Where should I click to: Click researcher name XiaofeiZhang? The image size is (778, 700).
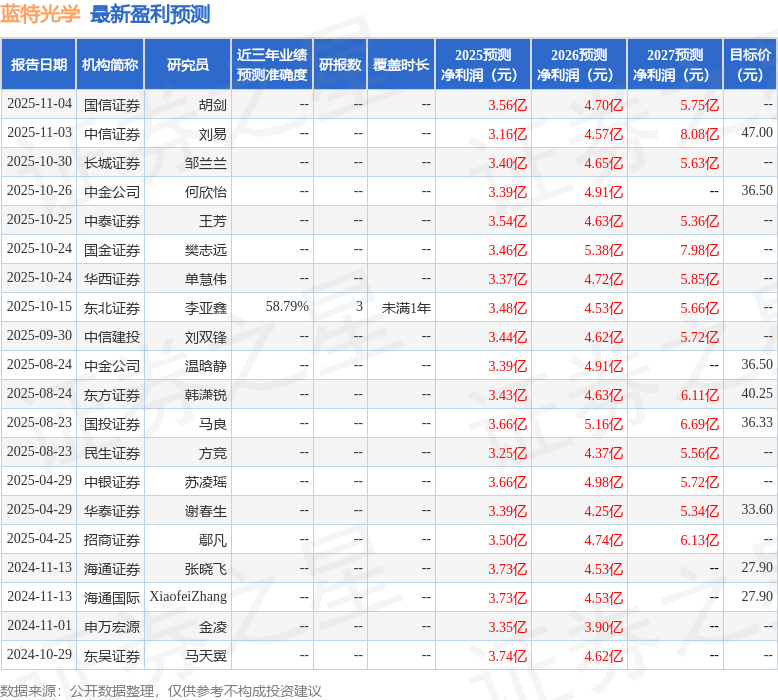(x=188, y=596)
